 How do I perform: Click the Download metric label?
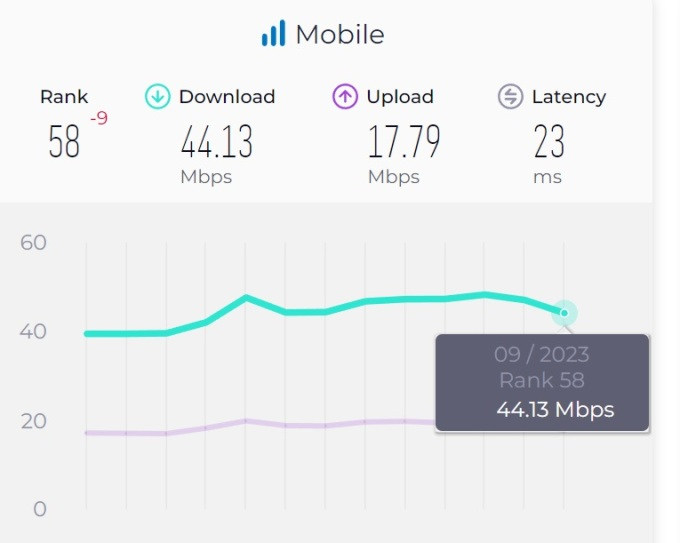click(227, 97)
